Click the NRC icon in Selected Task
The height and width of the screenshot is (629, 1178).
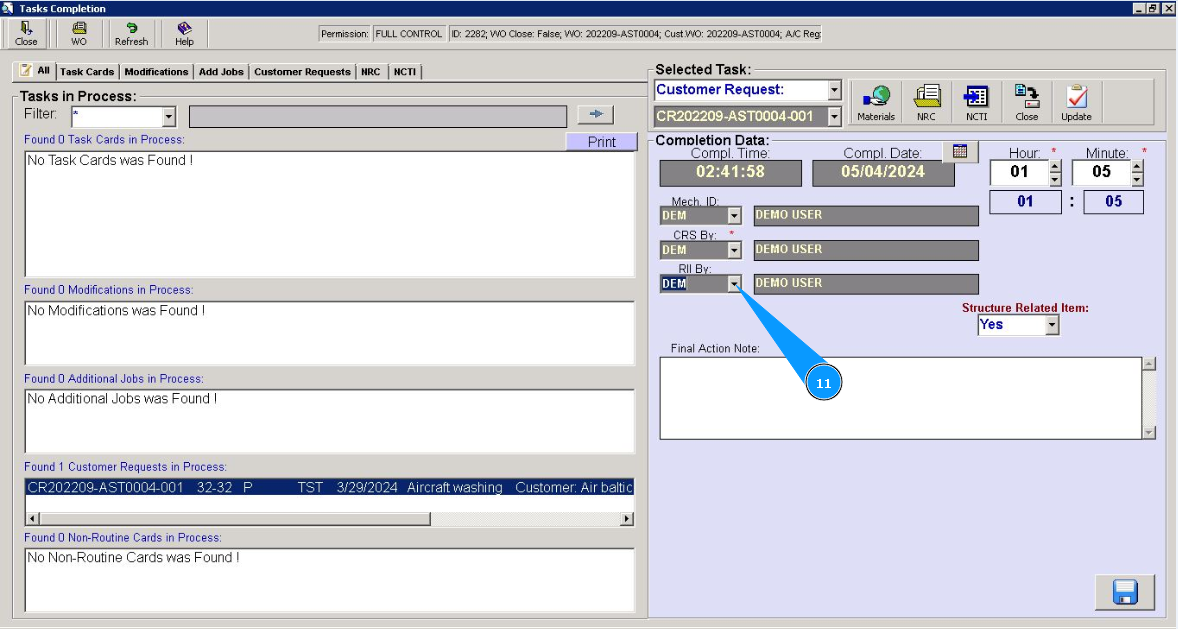[x=926, y=102]
